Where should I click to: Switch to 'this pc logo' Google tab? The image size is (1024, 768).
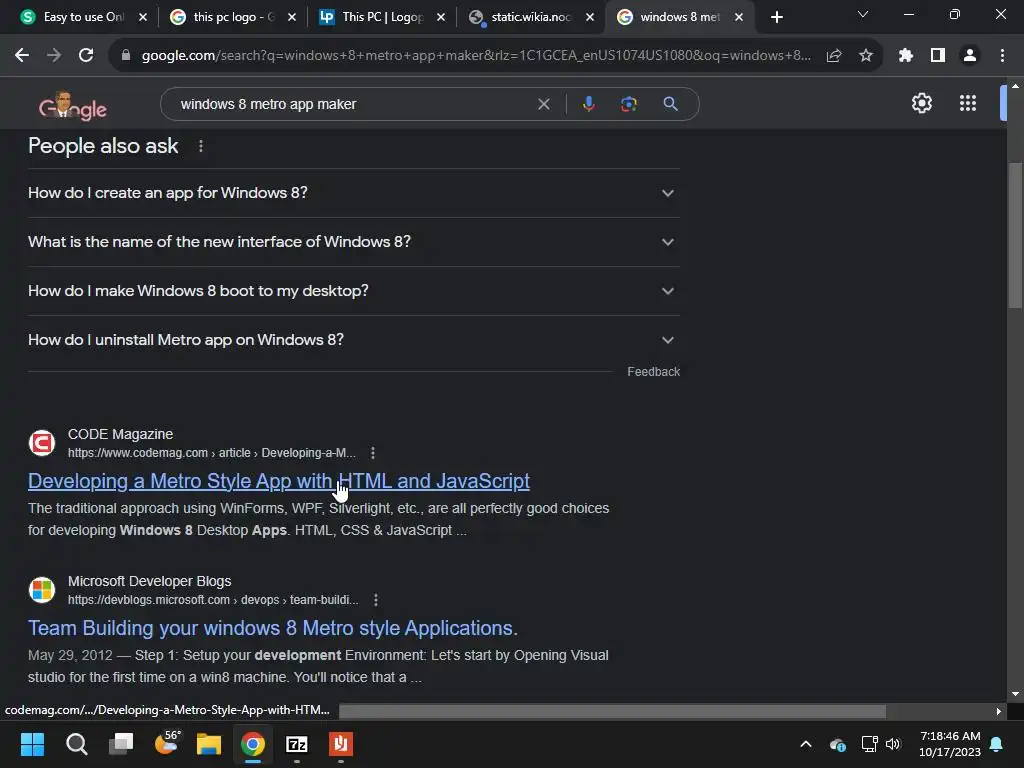(x=230, y=17)
